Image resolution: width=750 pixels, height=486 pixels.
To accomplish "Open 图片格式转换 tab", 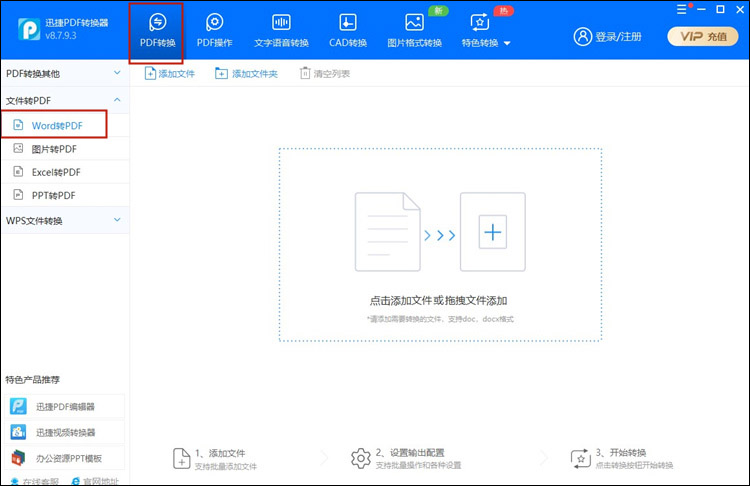I will click(x=414, y=31).
